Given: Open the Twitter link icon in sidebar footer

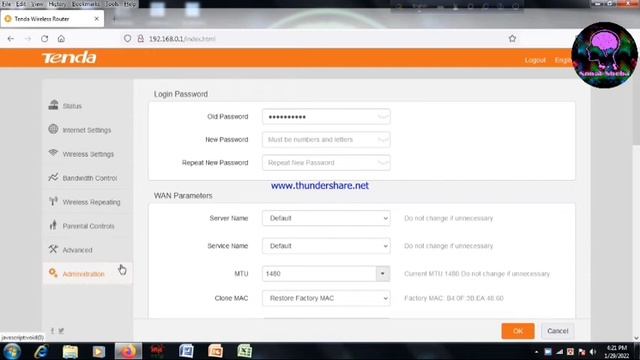Looking at the screenshot, I should [61, 331].
